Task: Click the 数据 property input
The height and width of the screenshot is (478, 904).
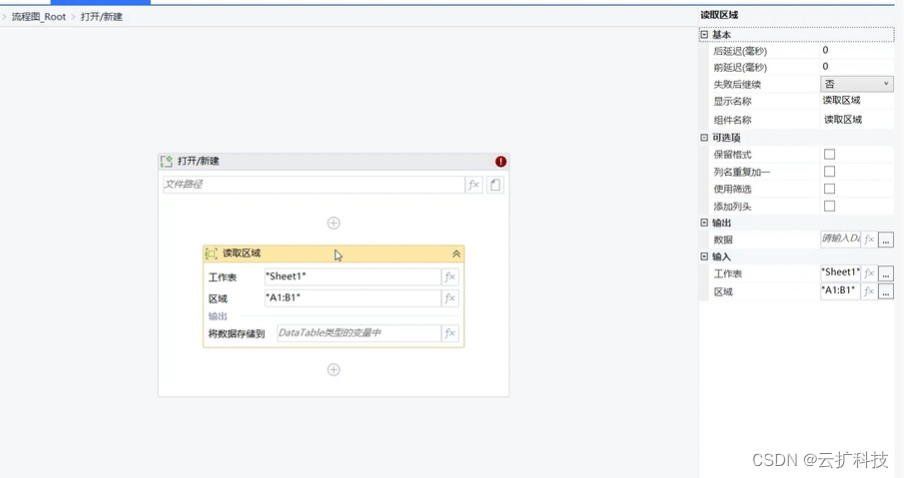Action: click(841, 239)
